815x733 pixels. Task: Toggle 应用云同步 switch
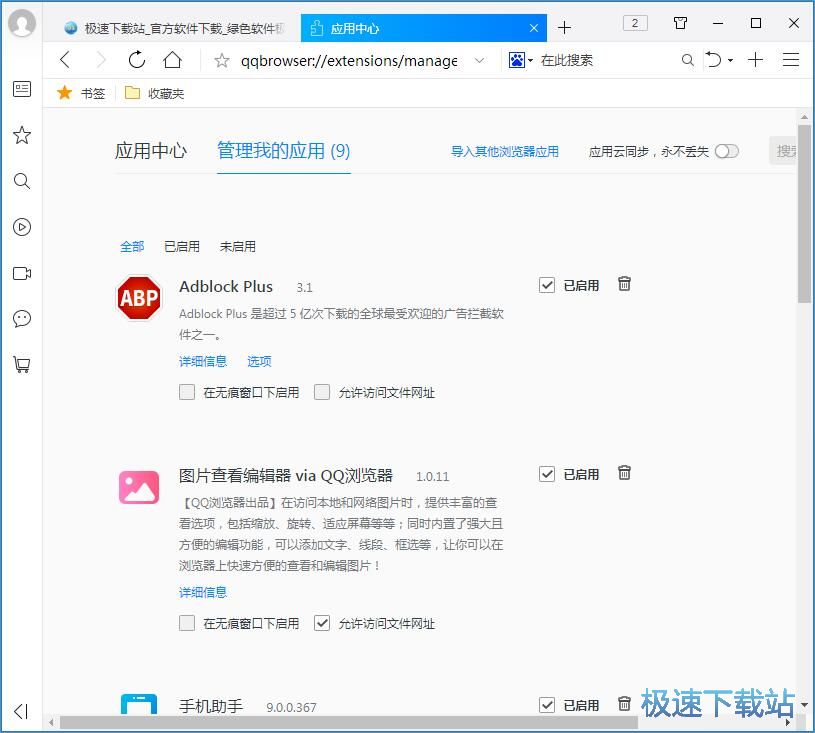point(727,151)
